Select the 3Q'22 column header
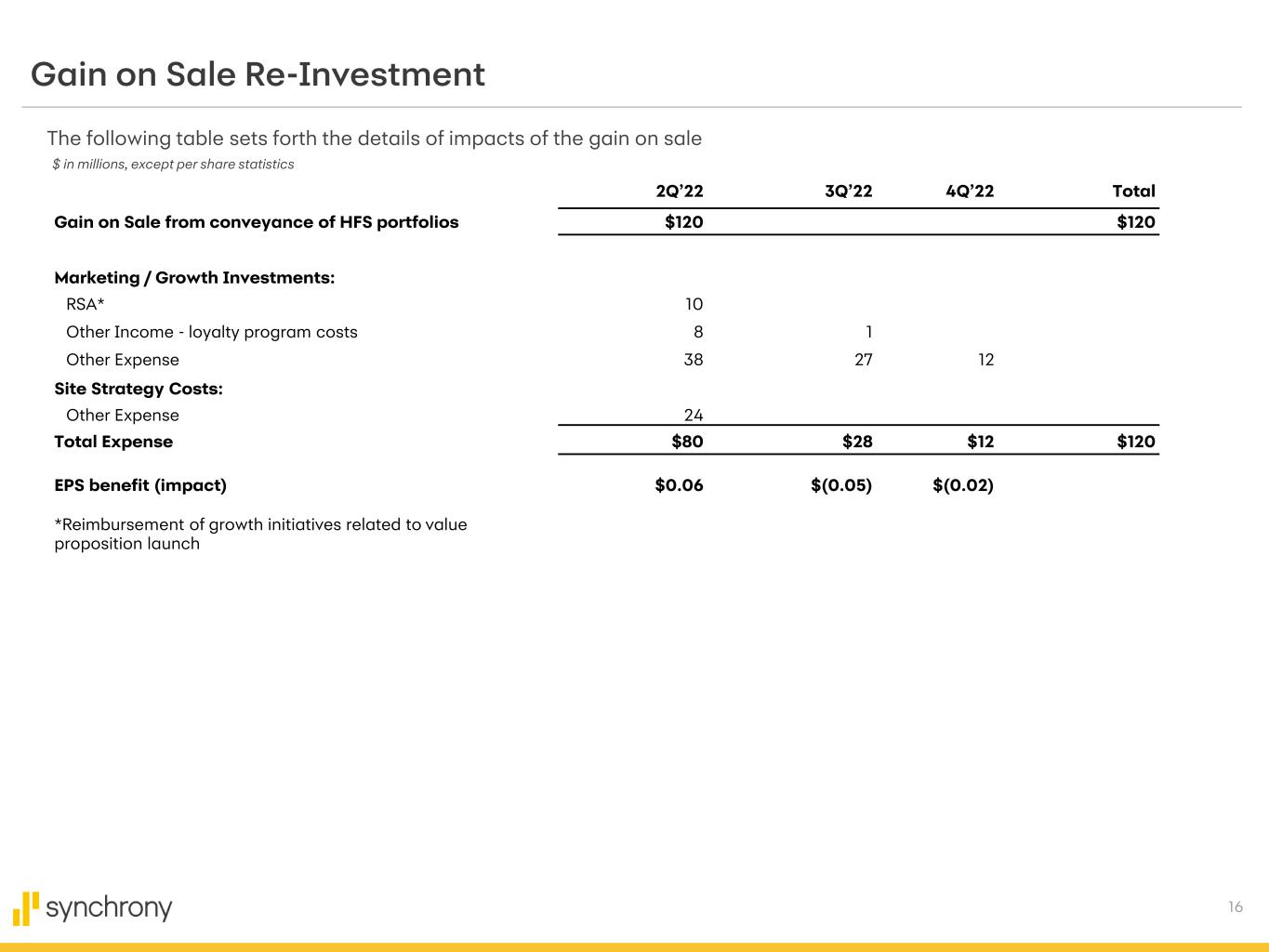1269x952 pixels. pyautogui.click(x=848, y=192)
